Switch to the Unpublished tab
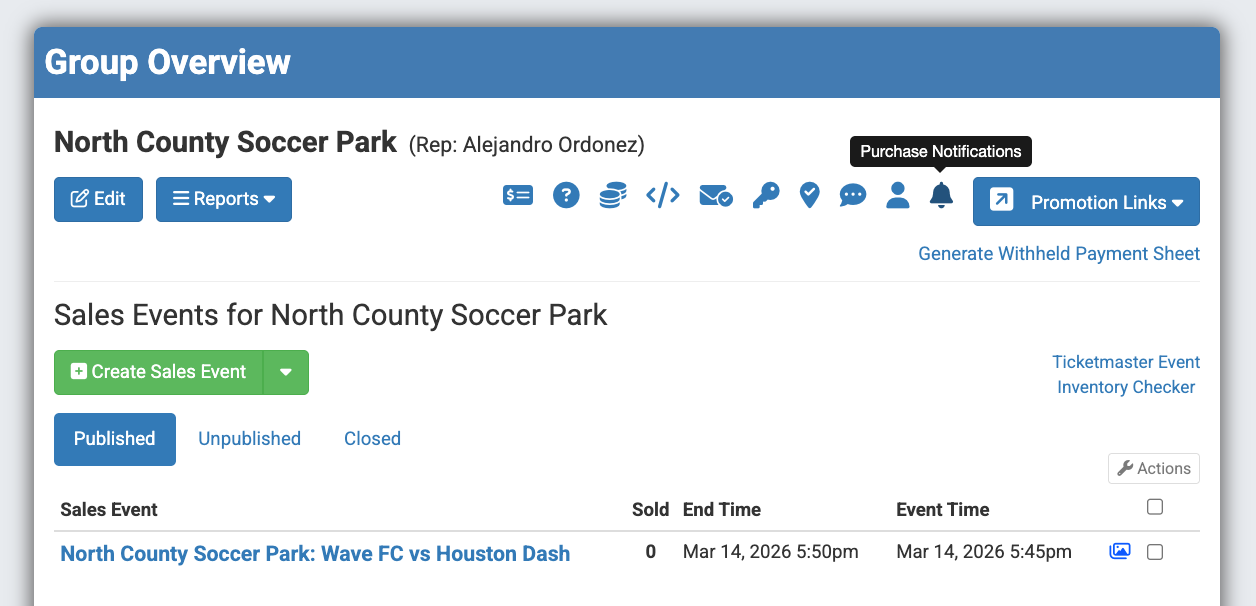 [x=249, y=439]
